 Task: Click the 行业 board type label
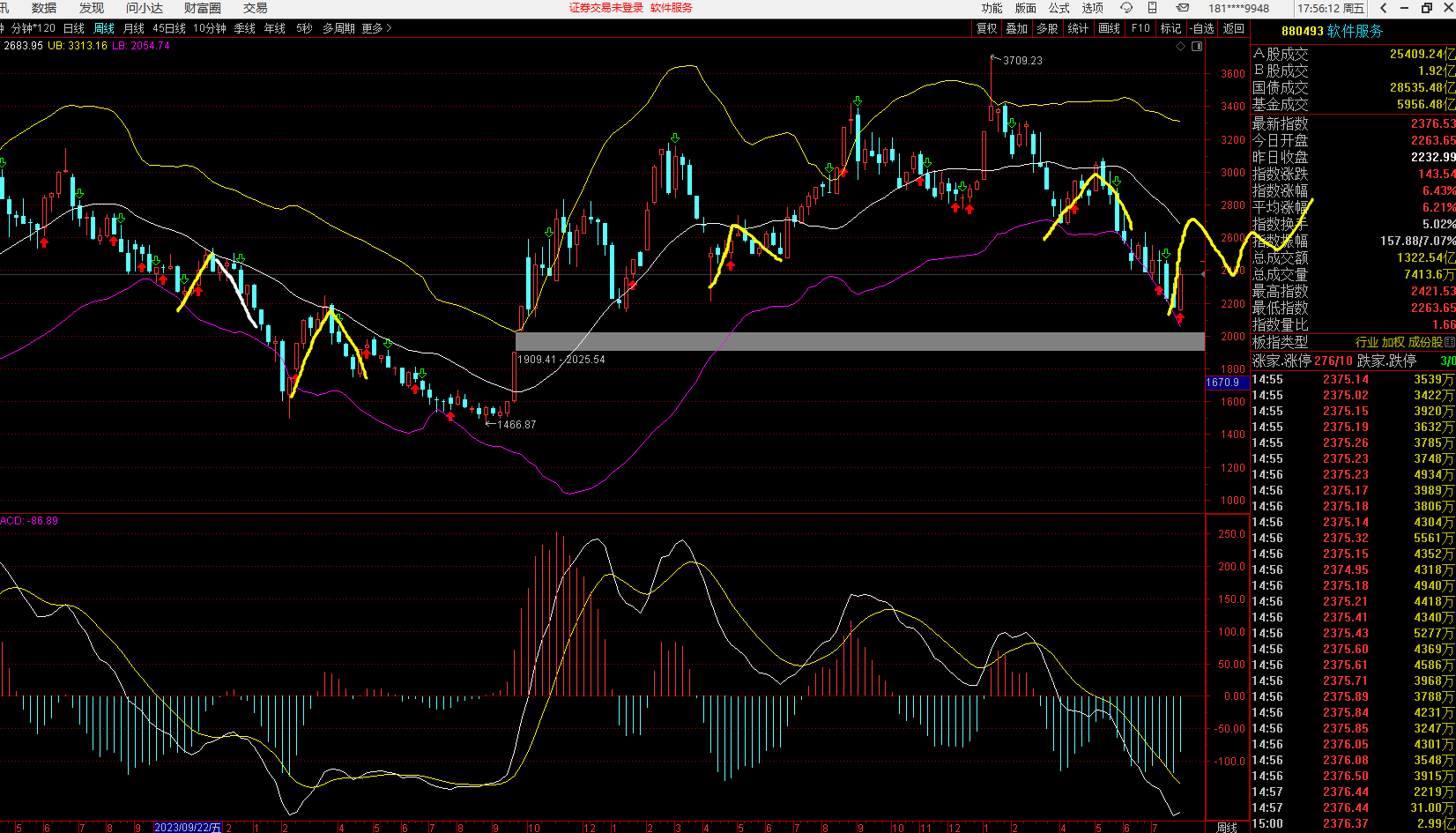(x=1366, y=342)
